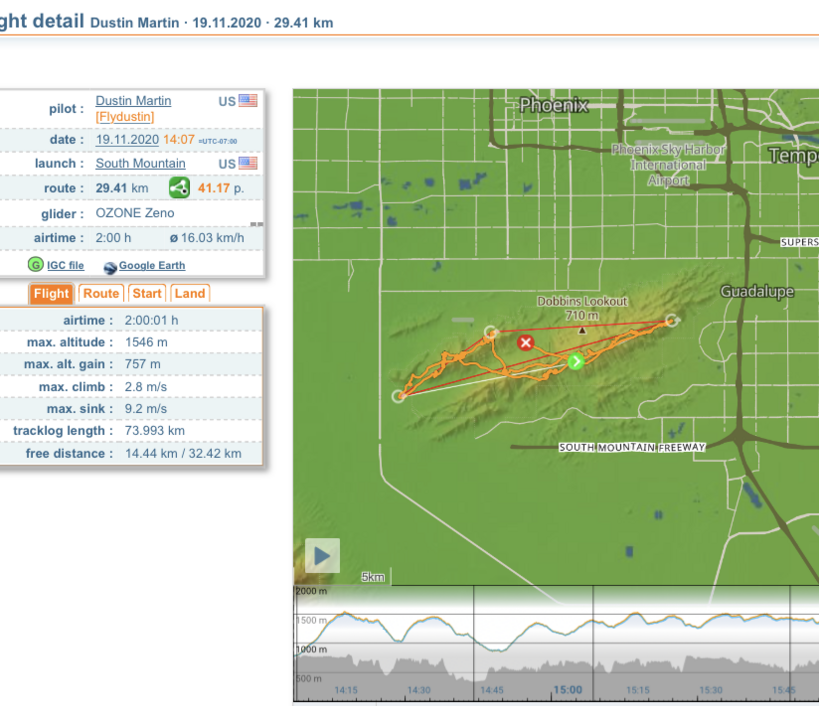Click the Phoenix Sky Harbor Airport label

[669, 165]
